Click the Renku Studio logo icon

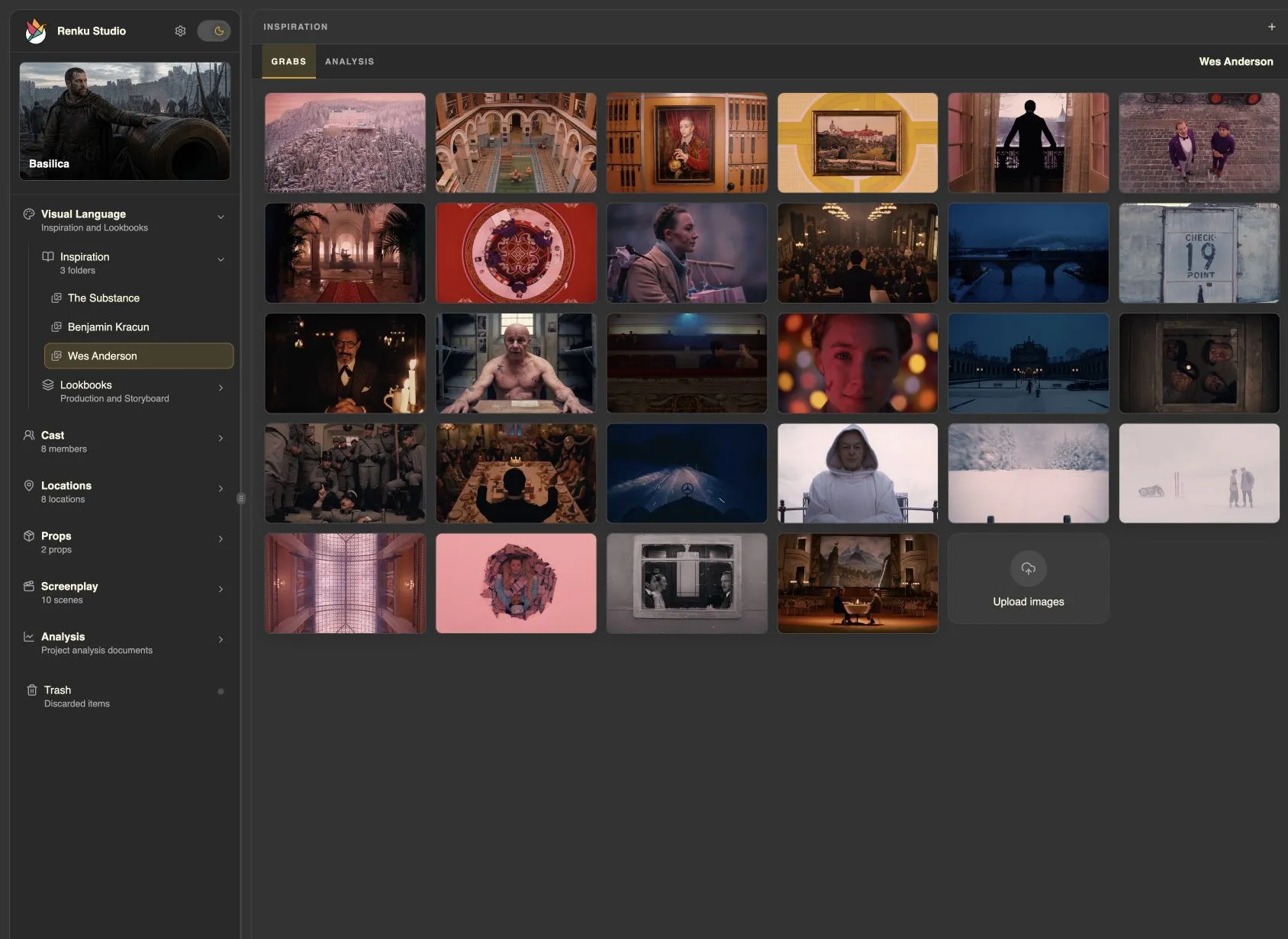coord(36,31)
